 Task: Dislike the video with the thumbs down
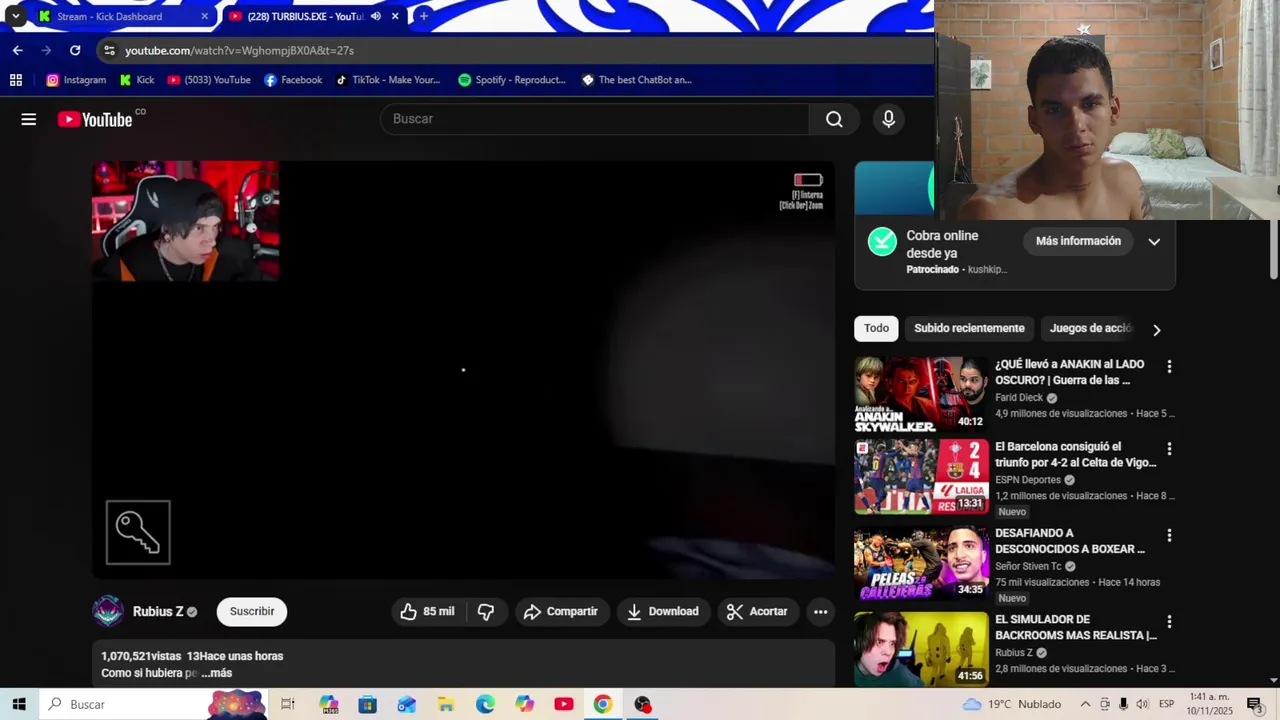pos(486,611)
